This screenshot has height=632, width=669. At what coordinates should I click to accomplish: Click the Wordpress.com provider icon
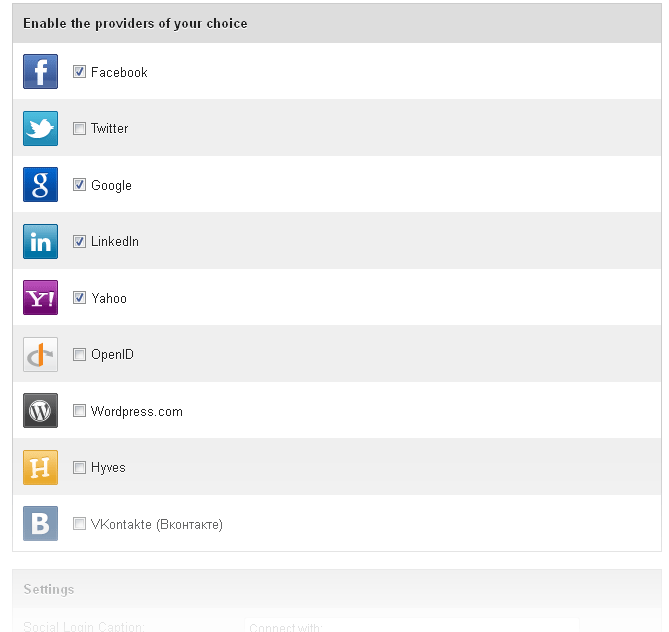[x=40, y=411]
